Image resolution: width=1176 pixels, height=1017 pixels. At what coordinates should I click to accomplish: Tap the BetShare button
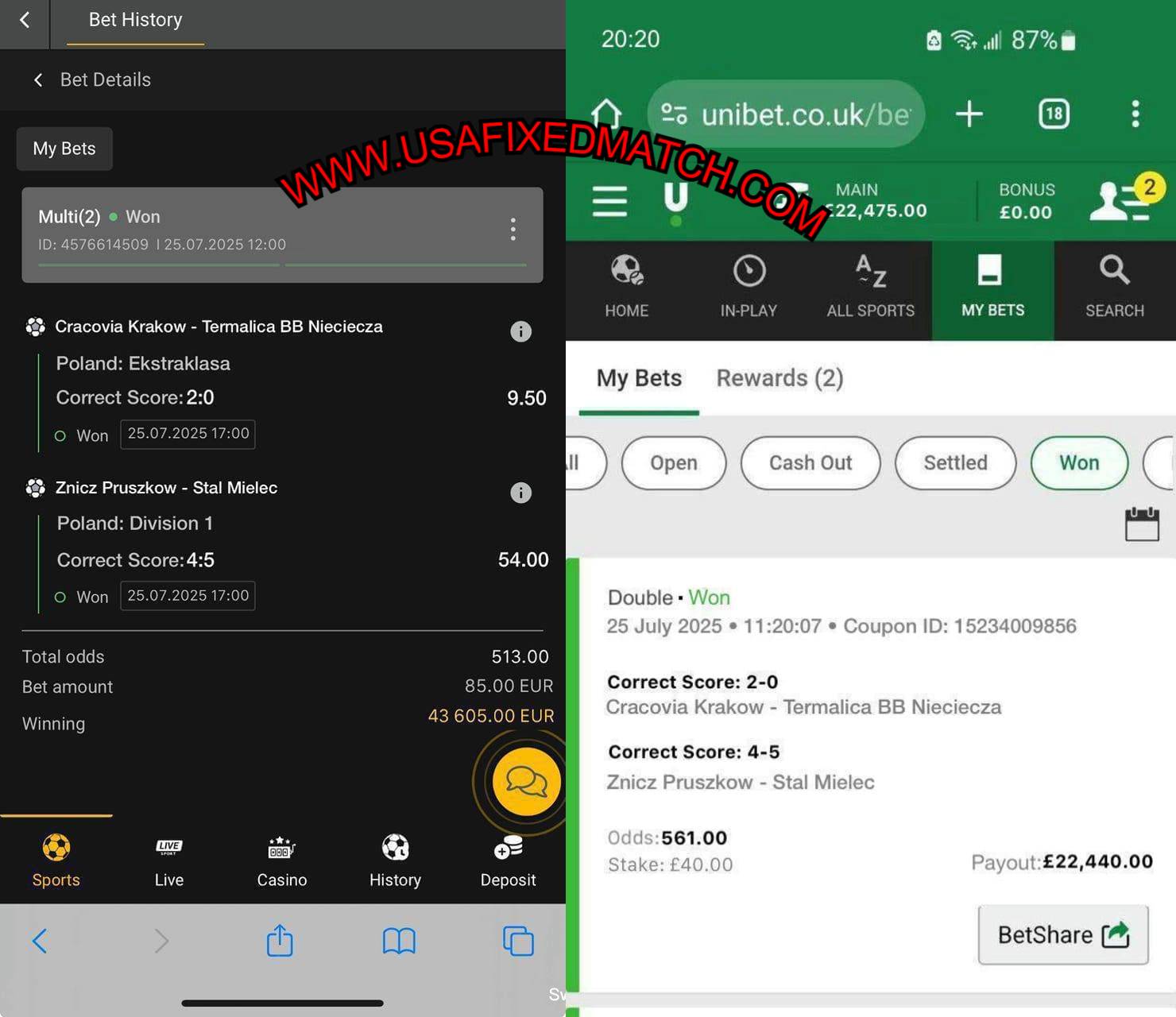pos(1063,934)
